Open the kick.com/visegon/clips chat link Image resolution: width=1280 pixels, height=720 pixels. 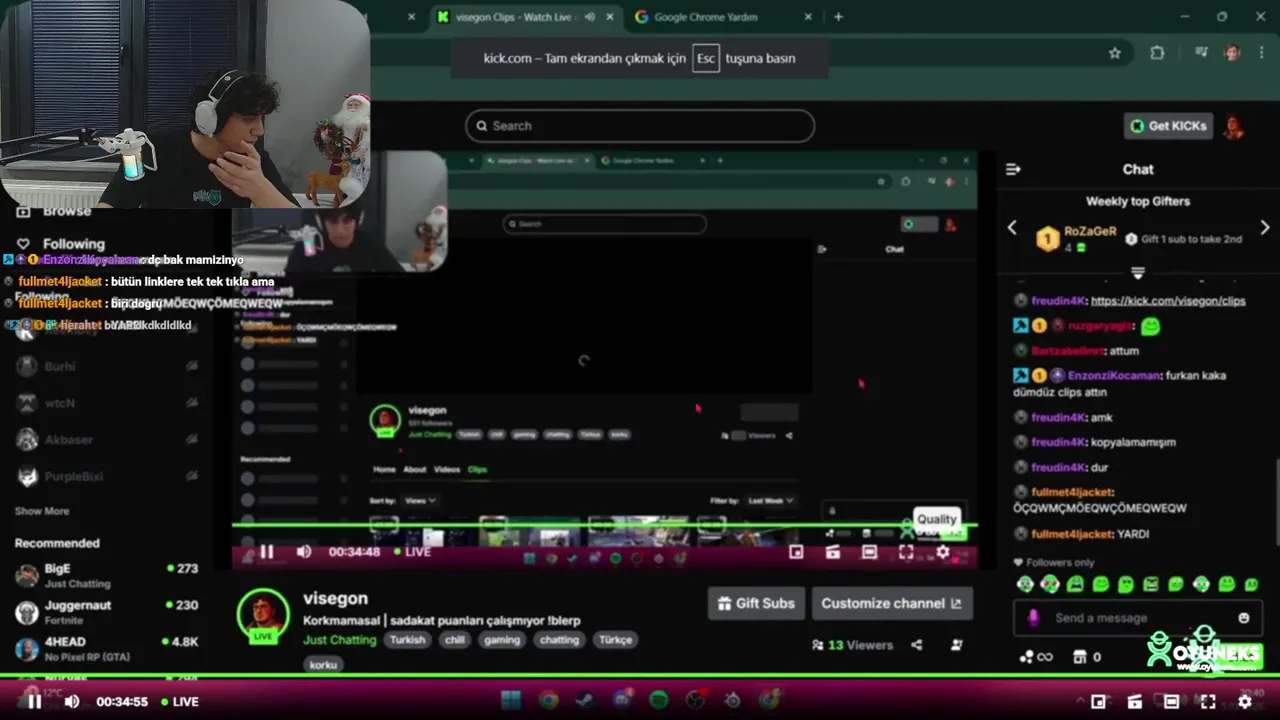coord(1168,301)
